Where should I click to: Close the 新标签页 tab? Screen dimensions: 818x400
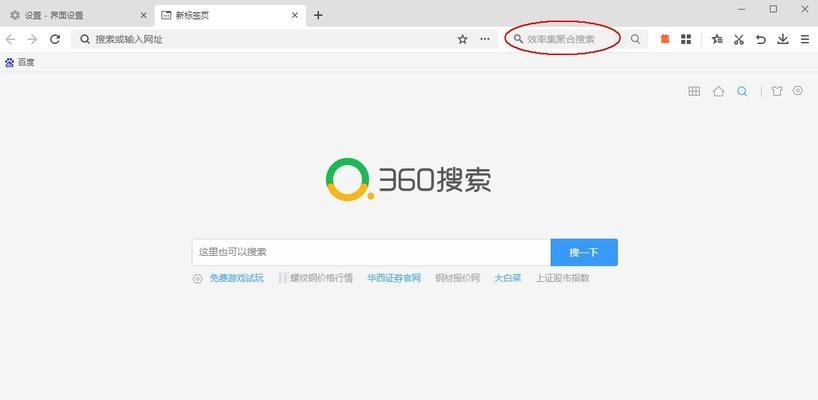point(295,15)
